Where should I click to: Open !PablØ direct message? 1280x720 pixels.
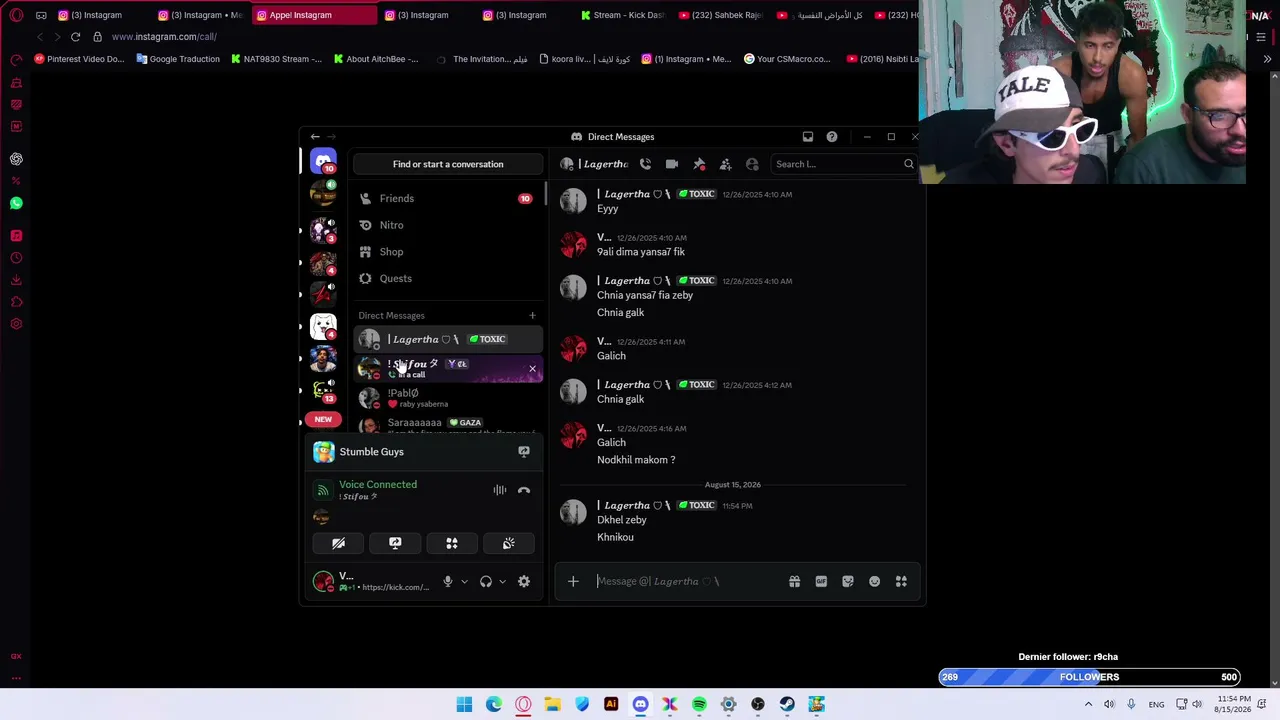pos(448,397)
